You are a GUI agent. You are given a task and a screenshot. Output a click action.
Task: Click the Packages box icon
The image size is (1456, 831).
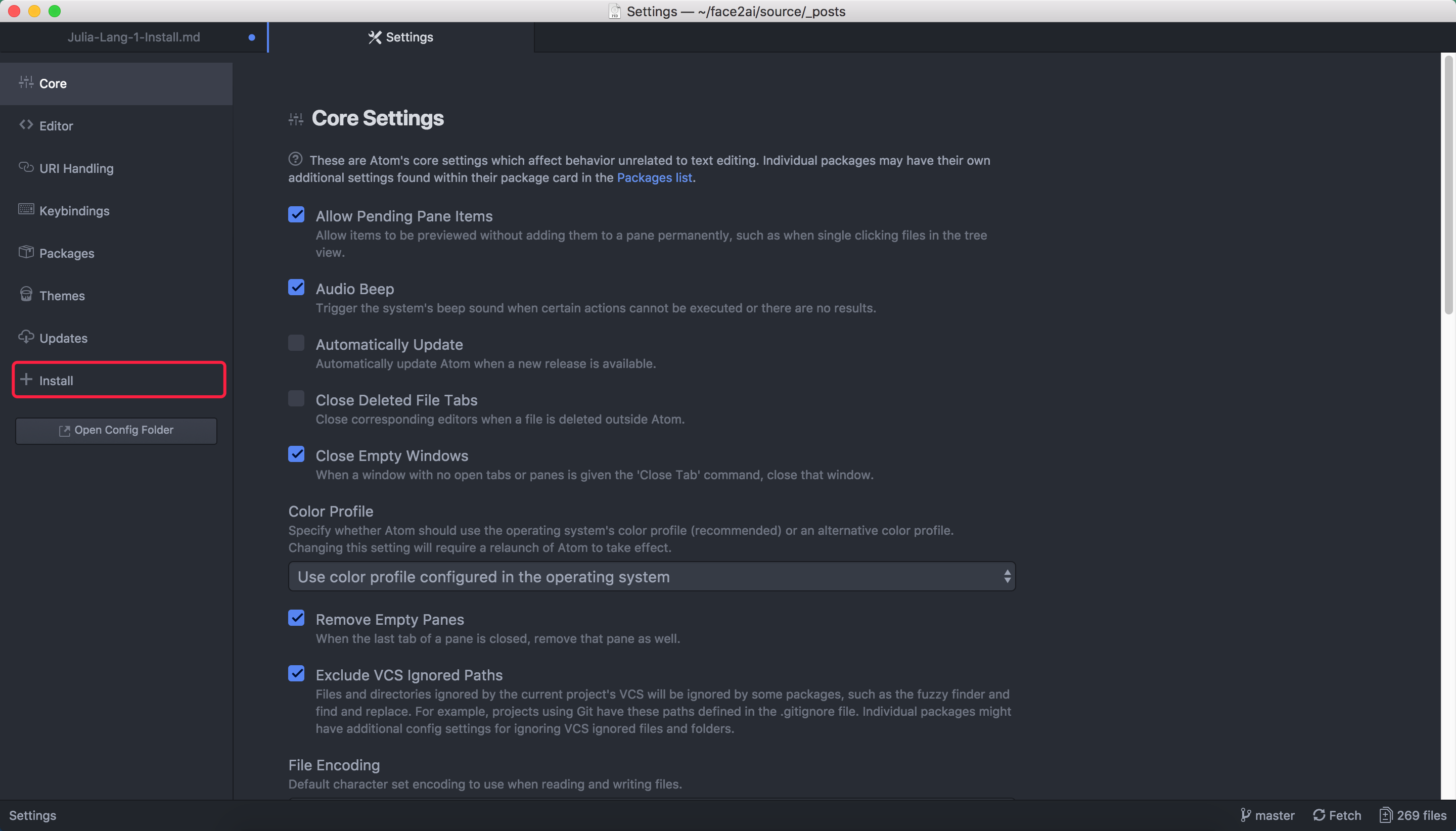click(26, 252)
